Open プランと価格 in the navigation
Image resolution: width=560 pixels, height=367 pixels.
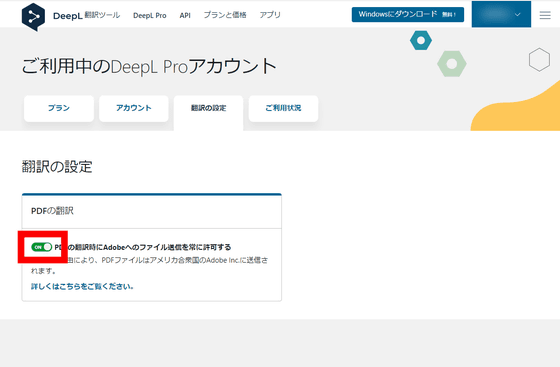pos(225,15)
